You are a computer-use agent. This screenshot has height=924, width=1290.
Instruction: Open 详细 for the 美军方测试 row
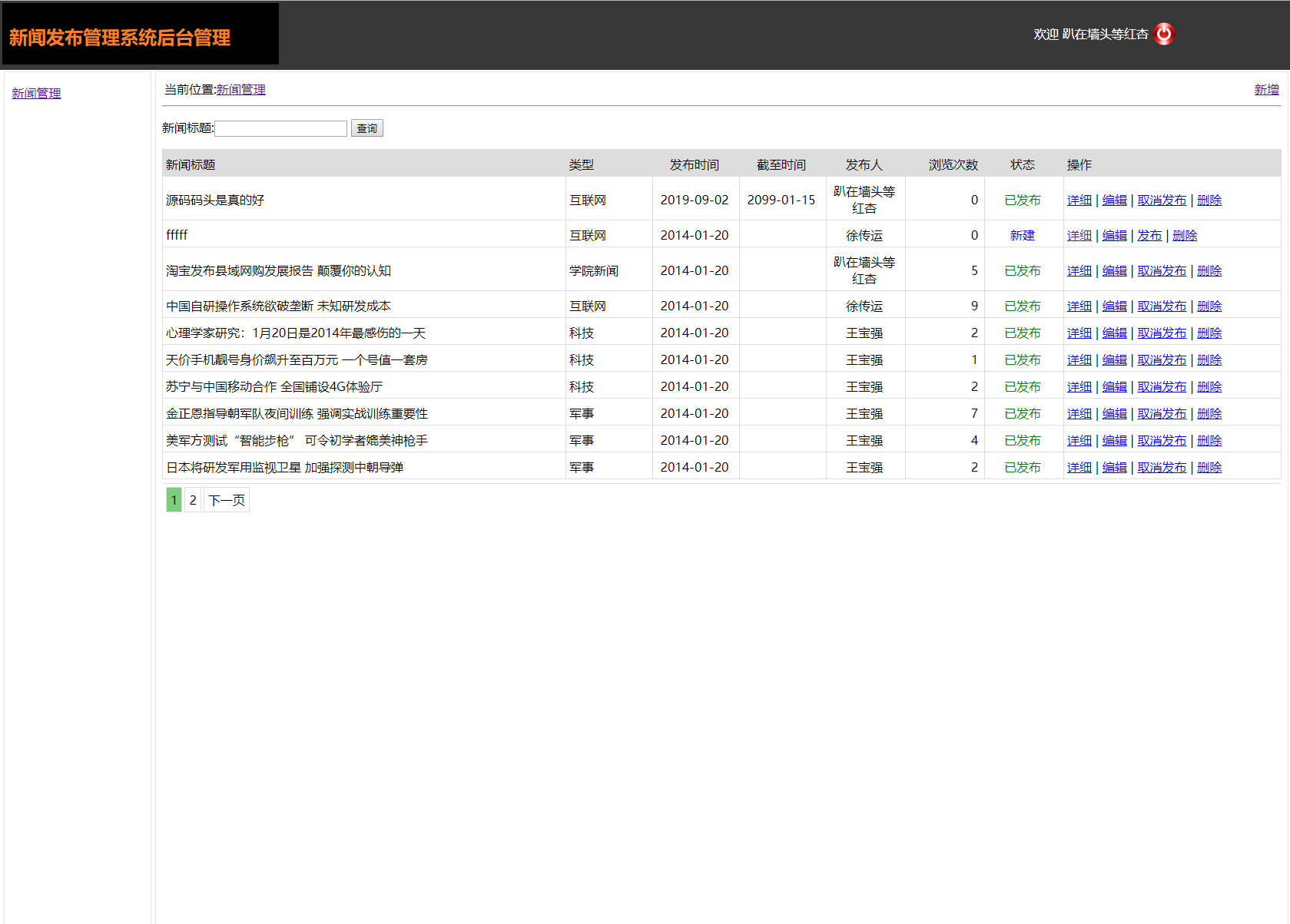1079,440
